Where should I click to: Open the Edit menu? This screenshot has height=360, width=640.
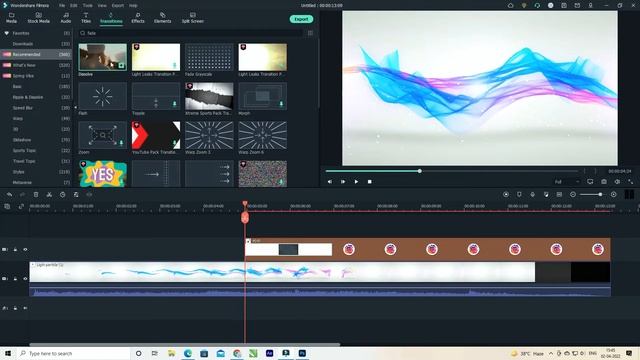click(x=74, y=6)
